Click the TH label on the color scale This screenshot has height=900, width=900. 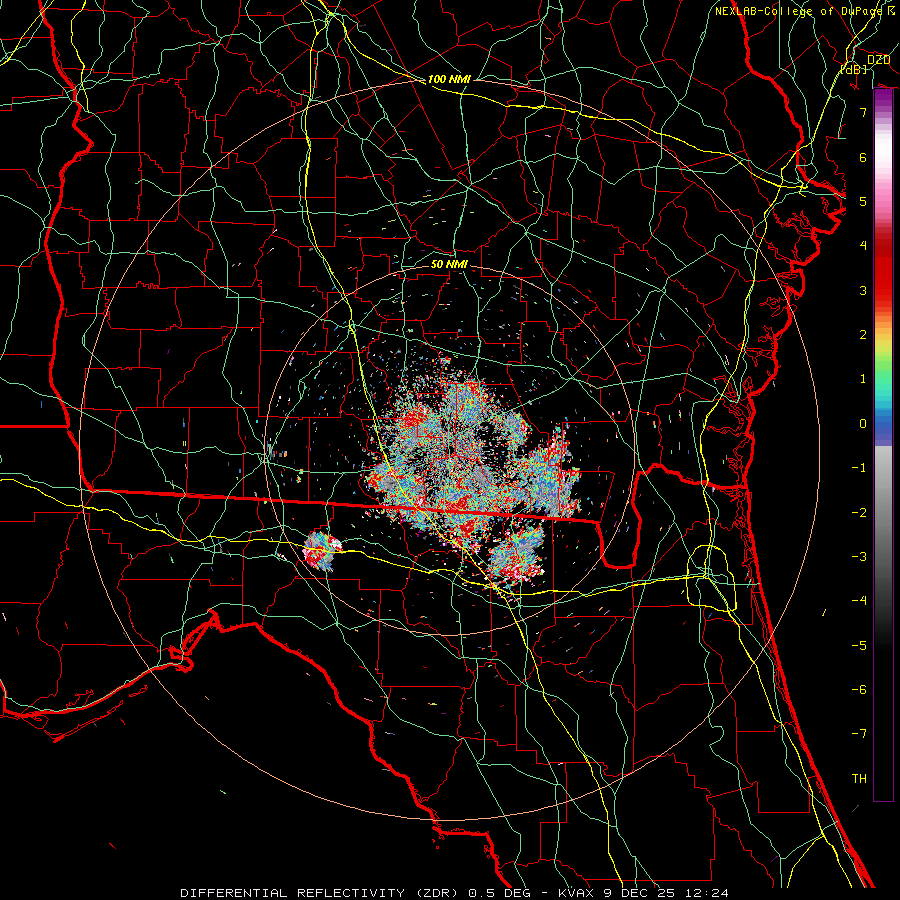coord(859,779)
